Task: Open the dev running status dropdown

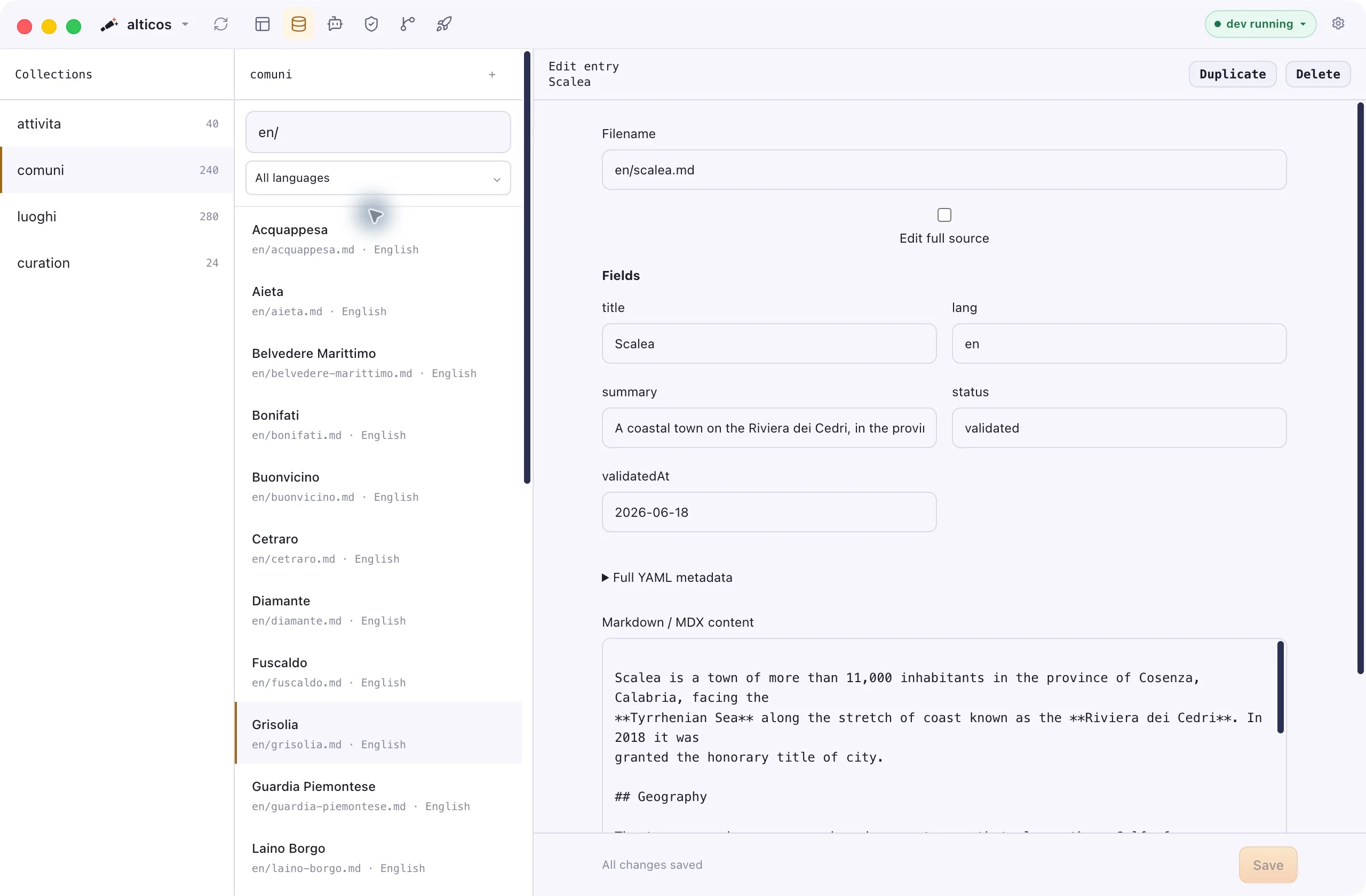Action: (1260, 24)
